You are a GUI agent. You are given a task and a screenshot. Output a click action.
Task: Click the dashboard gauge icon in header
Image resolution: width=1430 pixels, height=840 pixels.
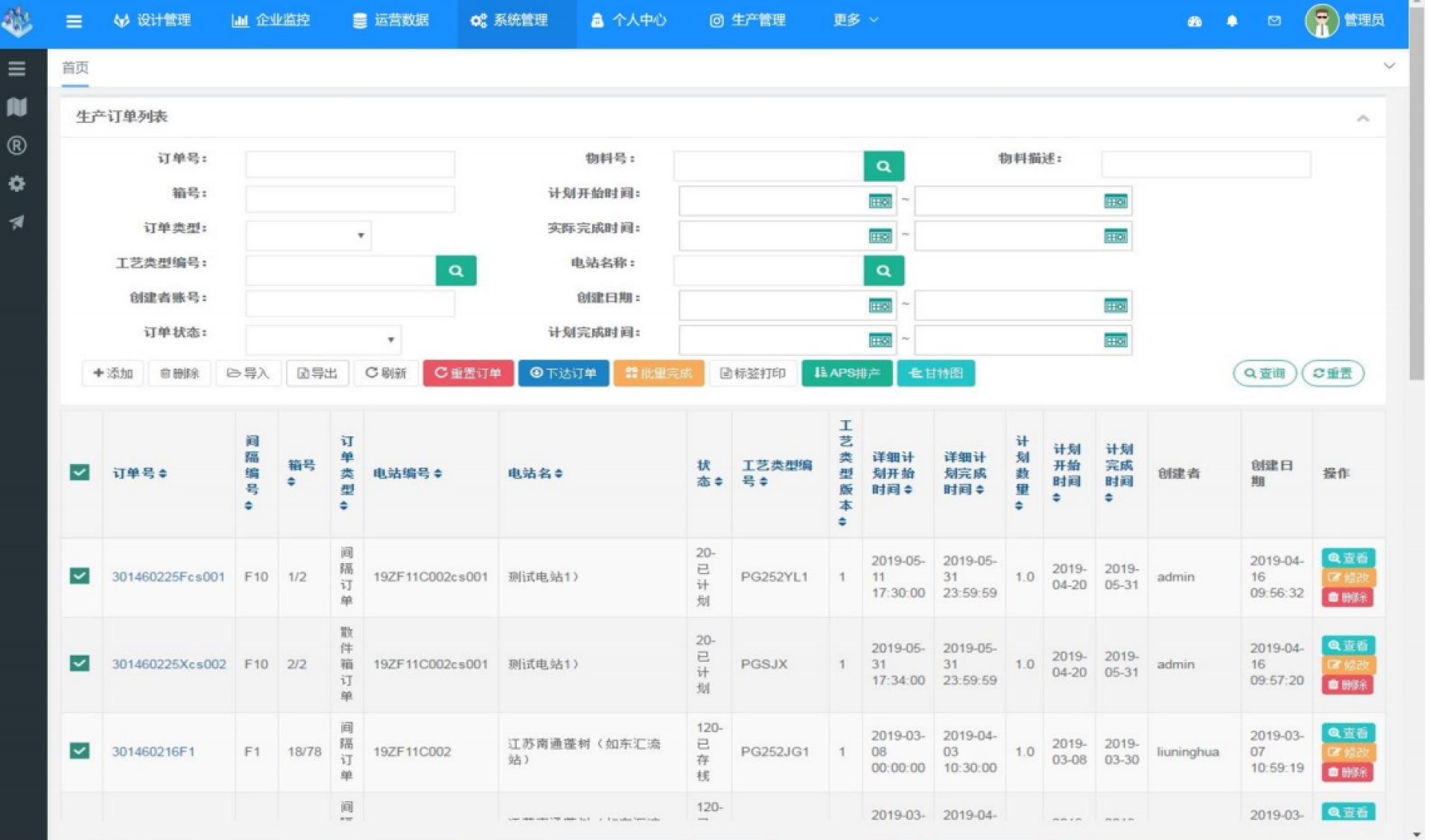coord(1195,21)
